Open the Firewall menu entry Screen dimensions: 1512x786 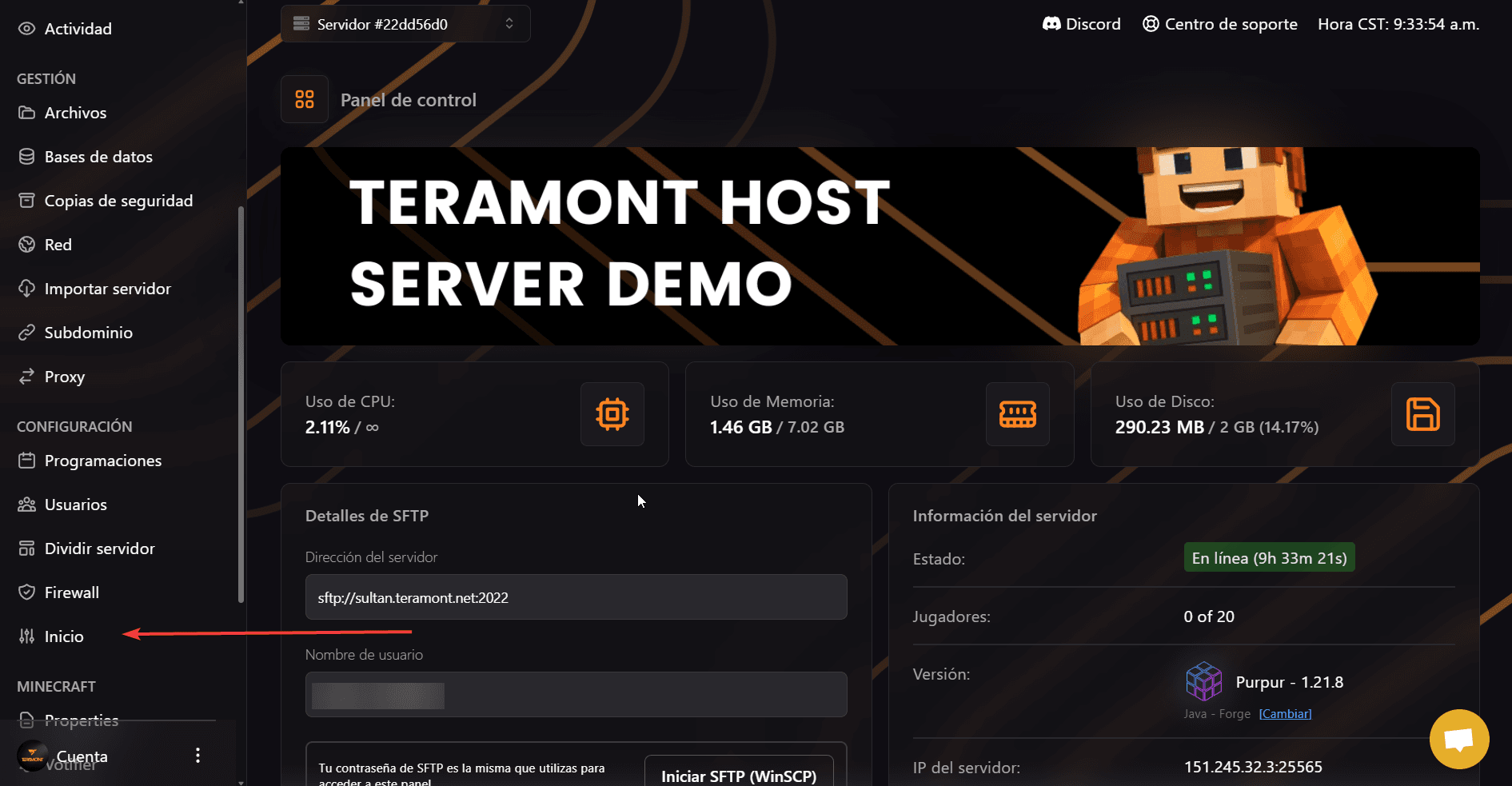[72, 592]
